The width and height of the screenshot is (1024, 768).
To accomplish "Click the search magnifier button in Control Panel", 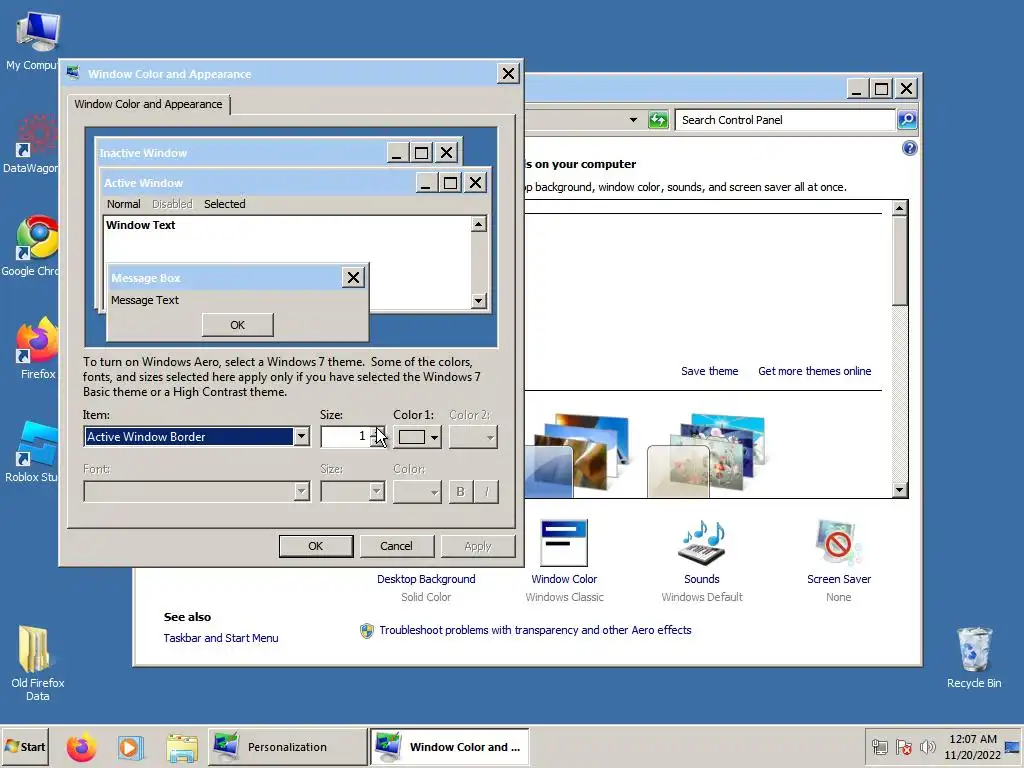I will tap(907, 120).
